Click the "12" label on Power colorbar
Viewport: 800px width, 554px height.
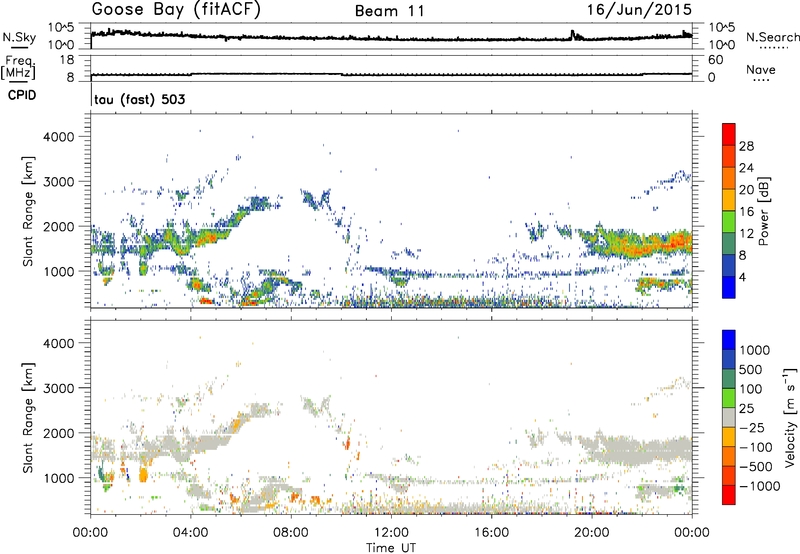[x=746, y=234]
